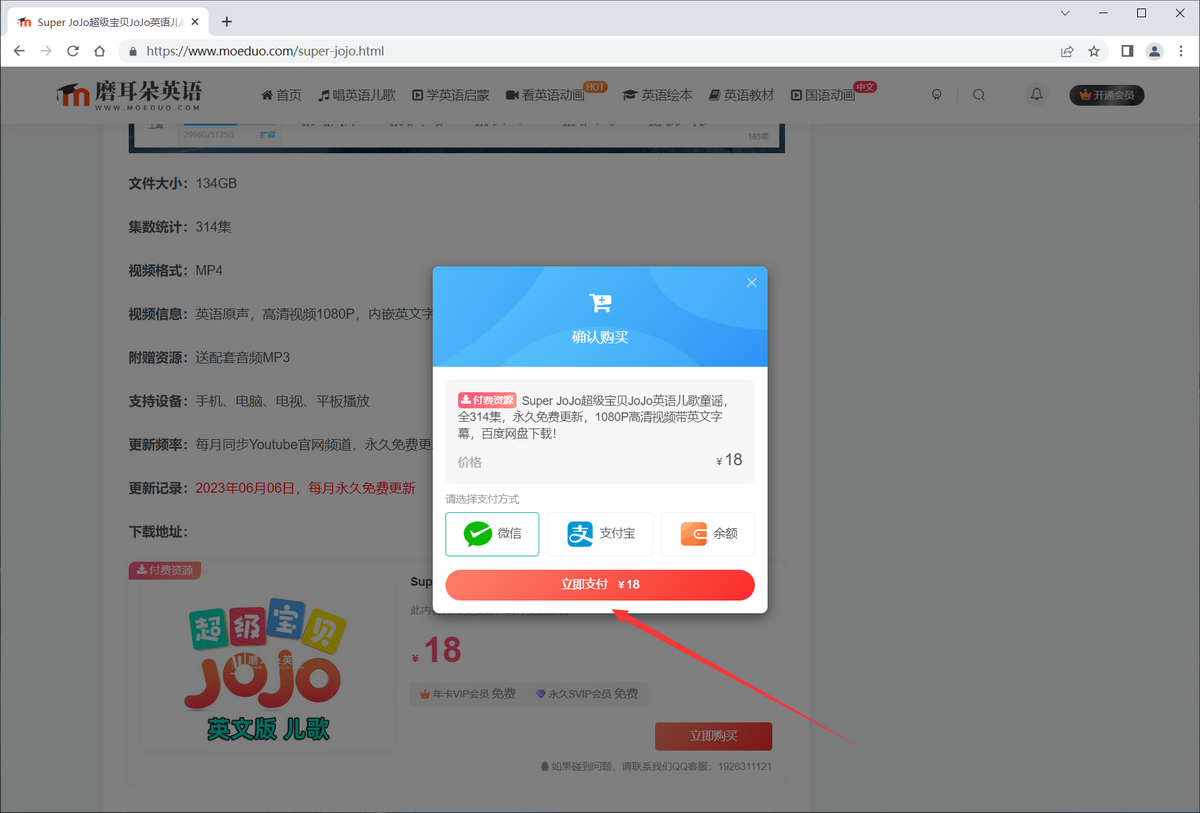Open notifications with the bell icon
Viewport: 1200px width, 813px height.
(x=1036, y=94)
